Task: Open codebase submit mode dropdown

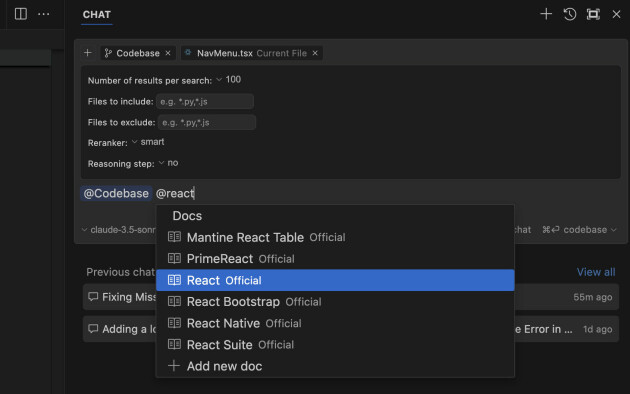Action: point(579,230)
